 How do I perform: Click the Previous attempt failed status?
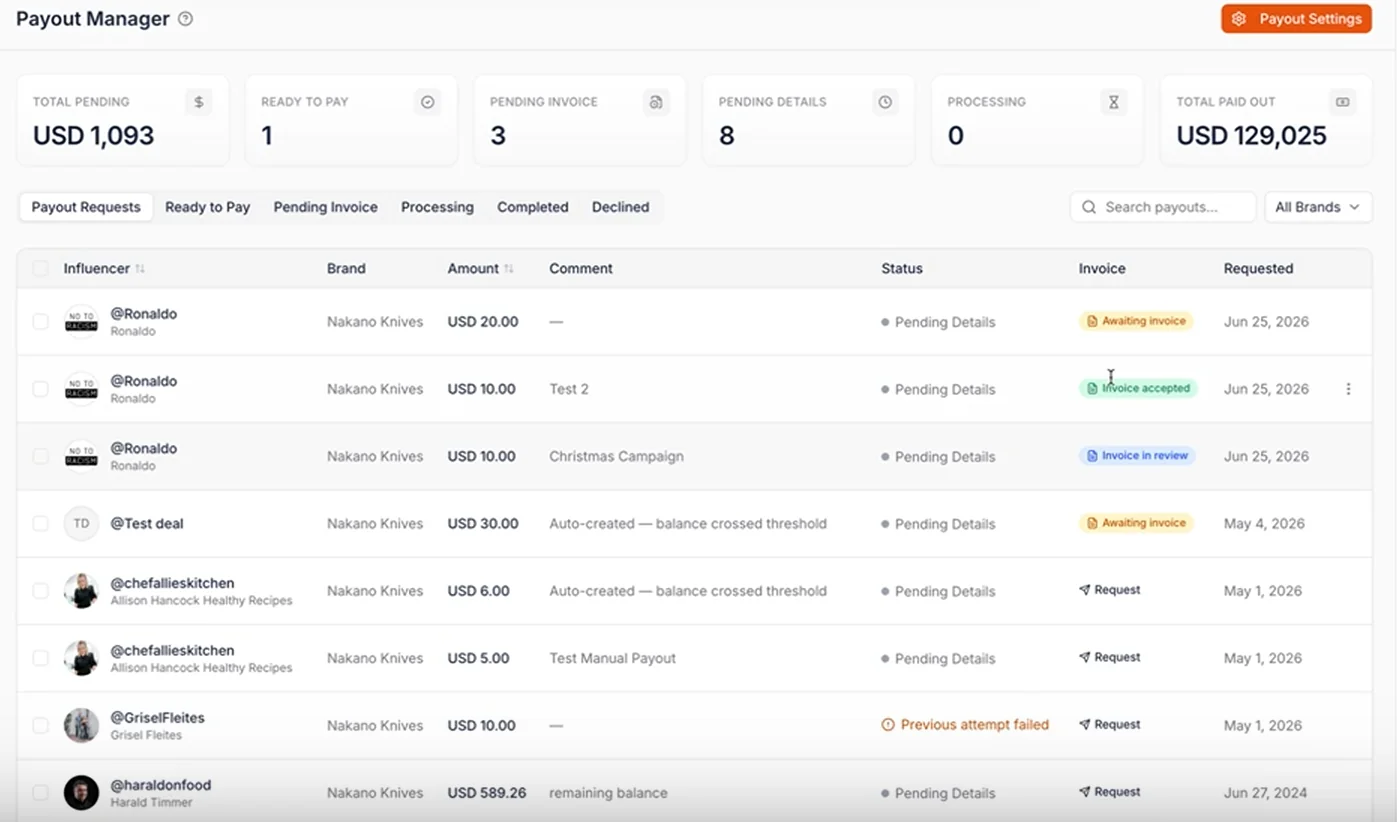click(x=965, y=725)
